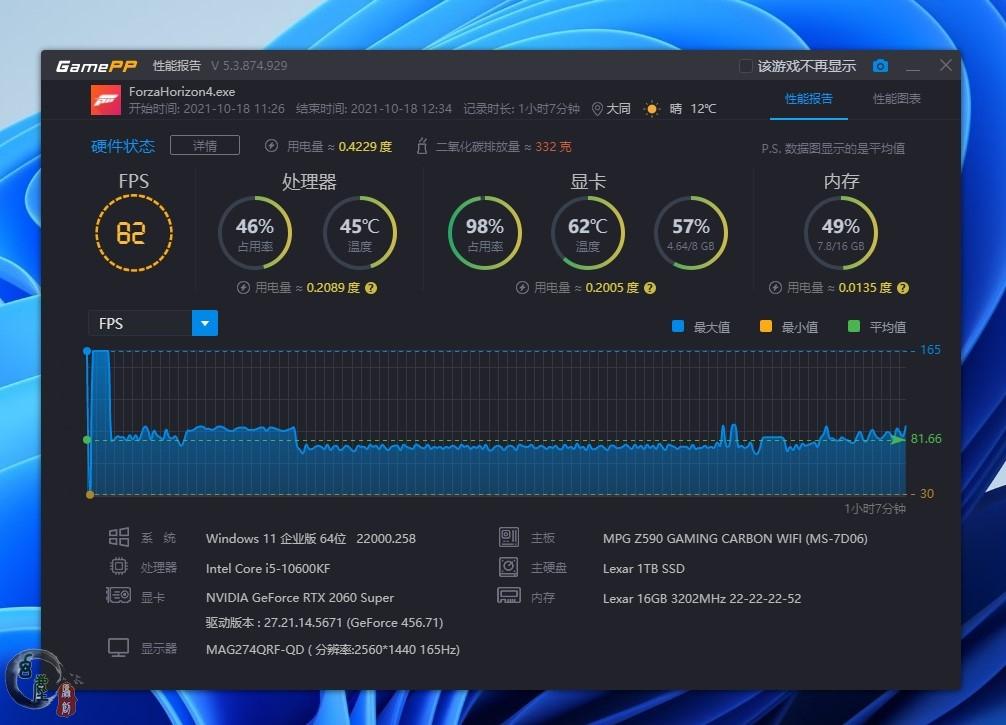The height and width of the screenshot is (725, 1006).
Task: Click the graphics card icon in specs
Action: pos(119,596)
